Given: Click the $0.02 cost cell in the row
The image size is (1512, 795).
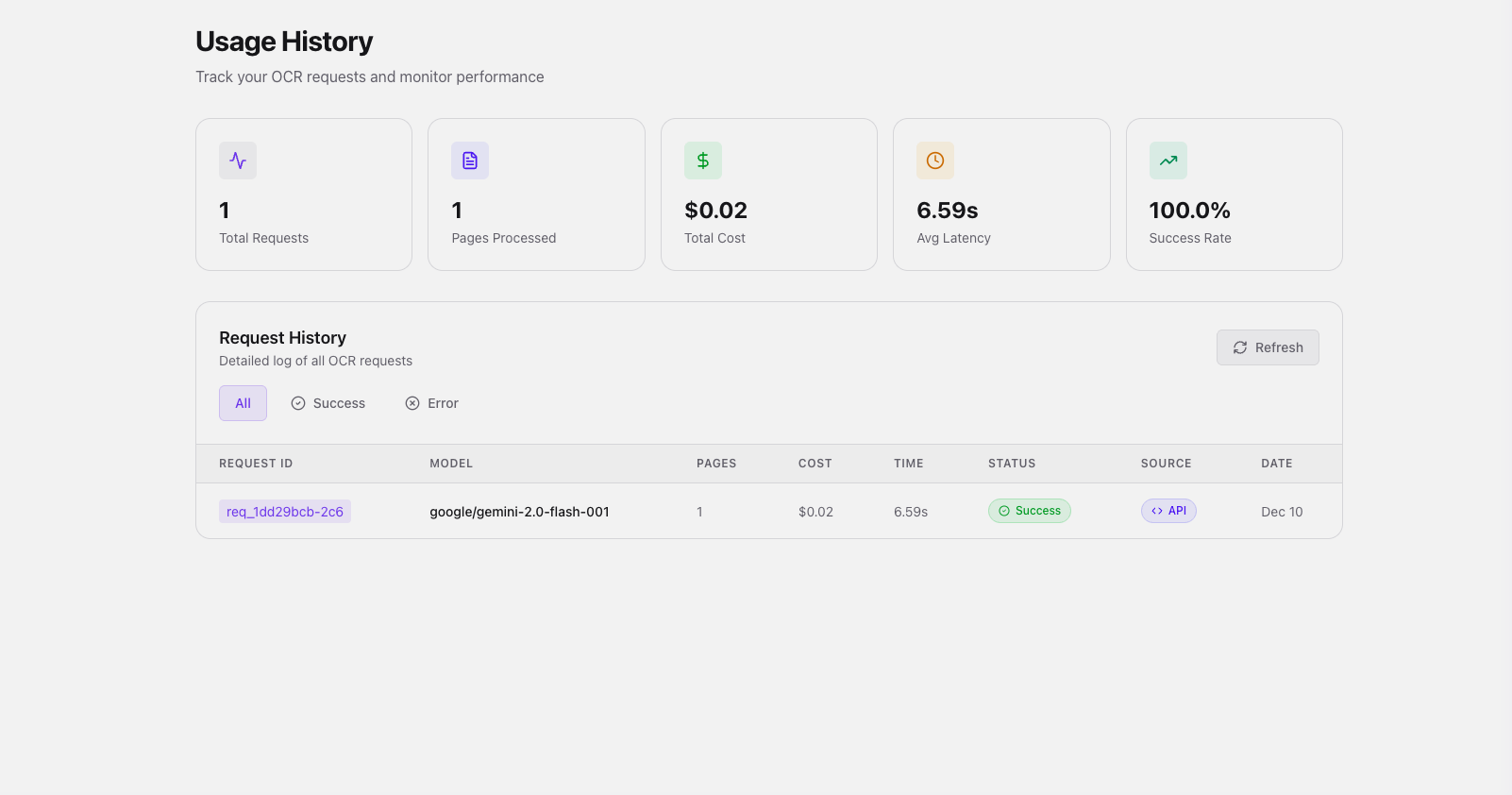Looking at the screenshot, I should [815, 512].
